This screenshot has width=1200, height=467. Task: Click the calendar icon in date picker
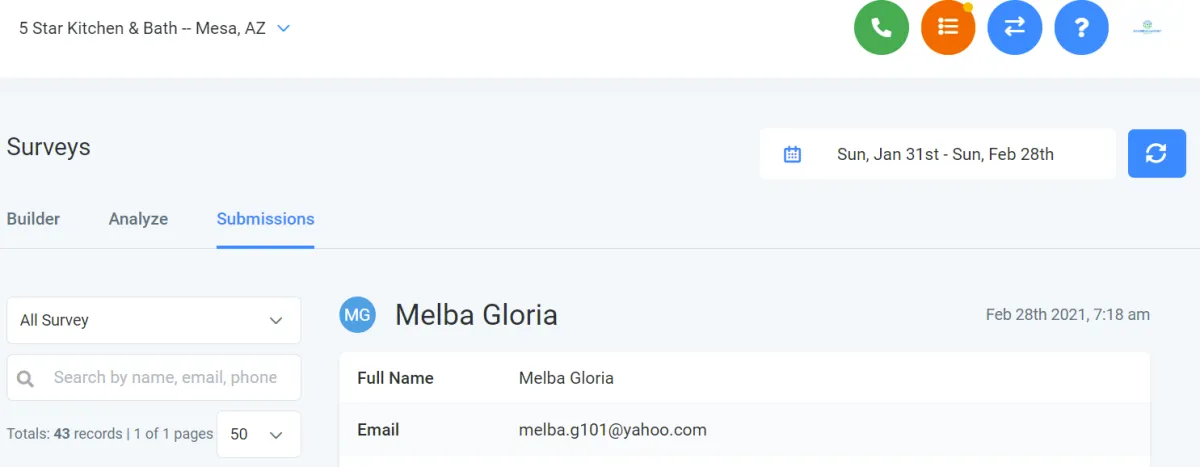(792, 154)
